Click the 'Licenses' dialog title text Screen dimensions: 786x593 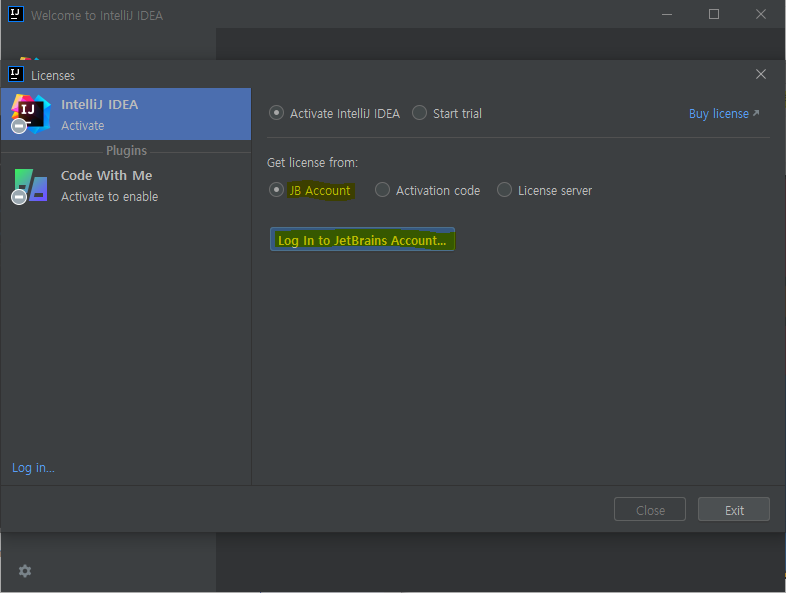pyautogui.click(x=53, y=76)
